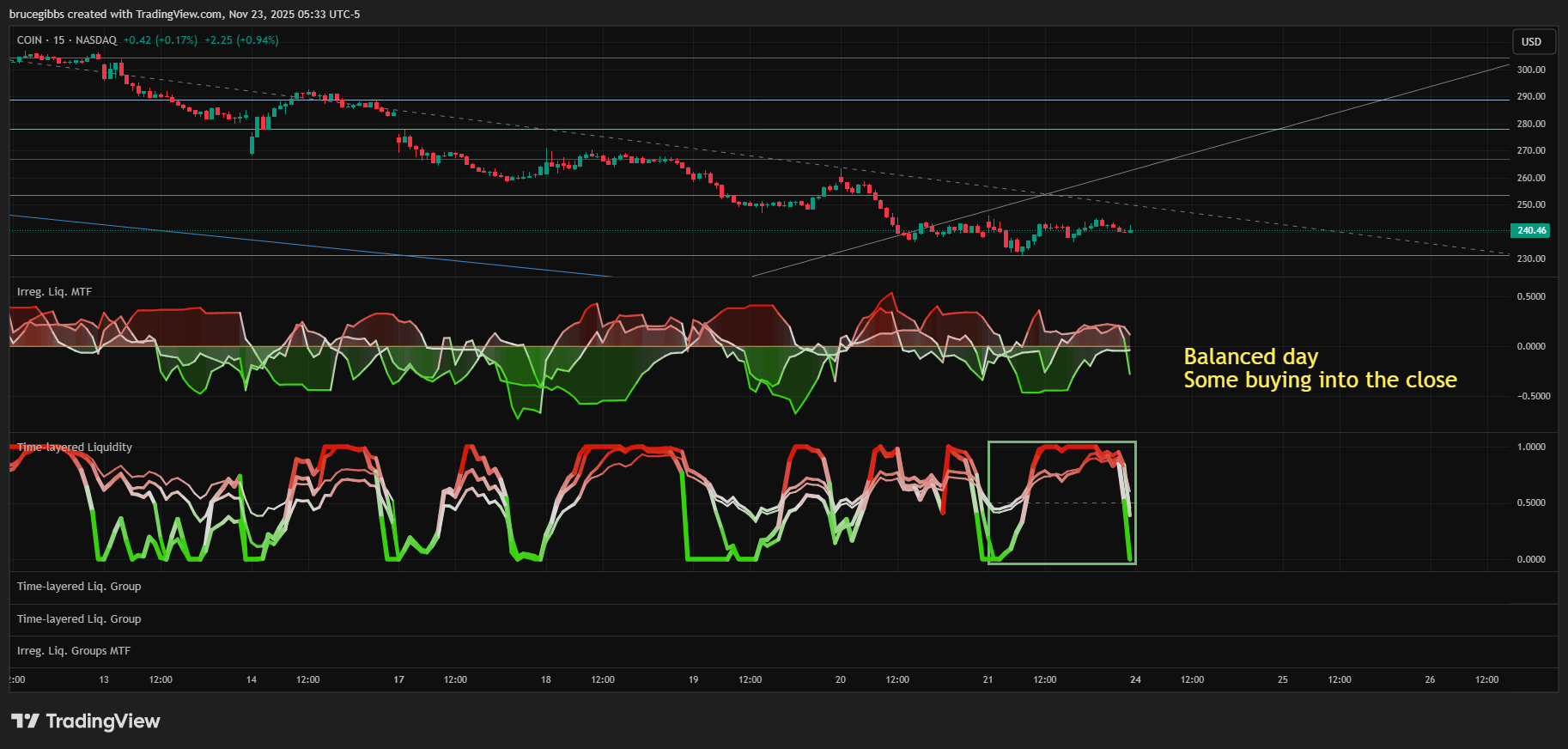
Task: Click the 24 date on time axis
Action: (1135, 679)
